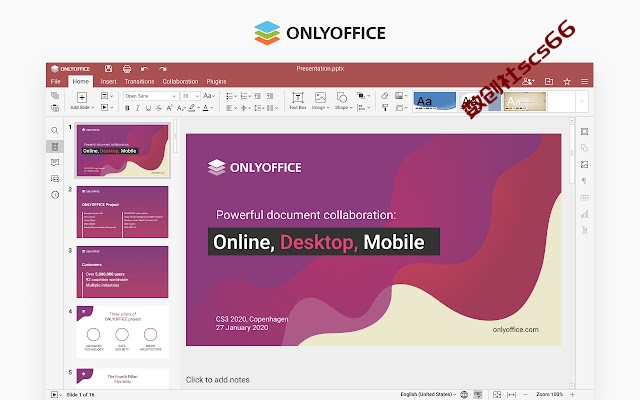Open table settings in the right sidebar
This screenshot has width=640, height=400.
584,198
